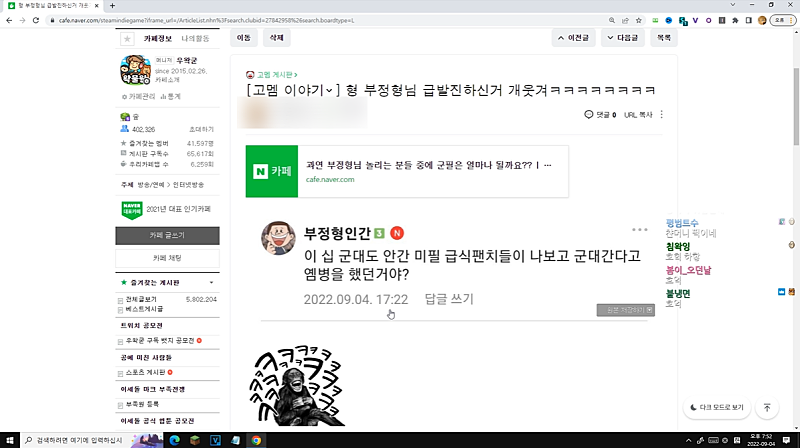Expand the 즐겨찾는 게시판 section arrow
800x448 pixels.
[211, 283]
